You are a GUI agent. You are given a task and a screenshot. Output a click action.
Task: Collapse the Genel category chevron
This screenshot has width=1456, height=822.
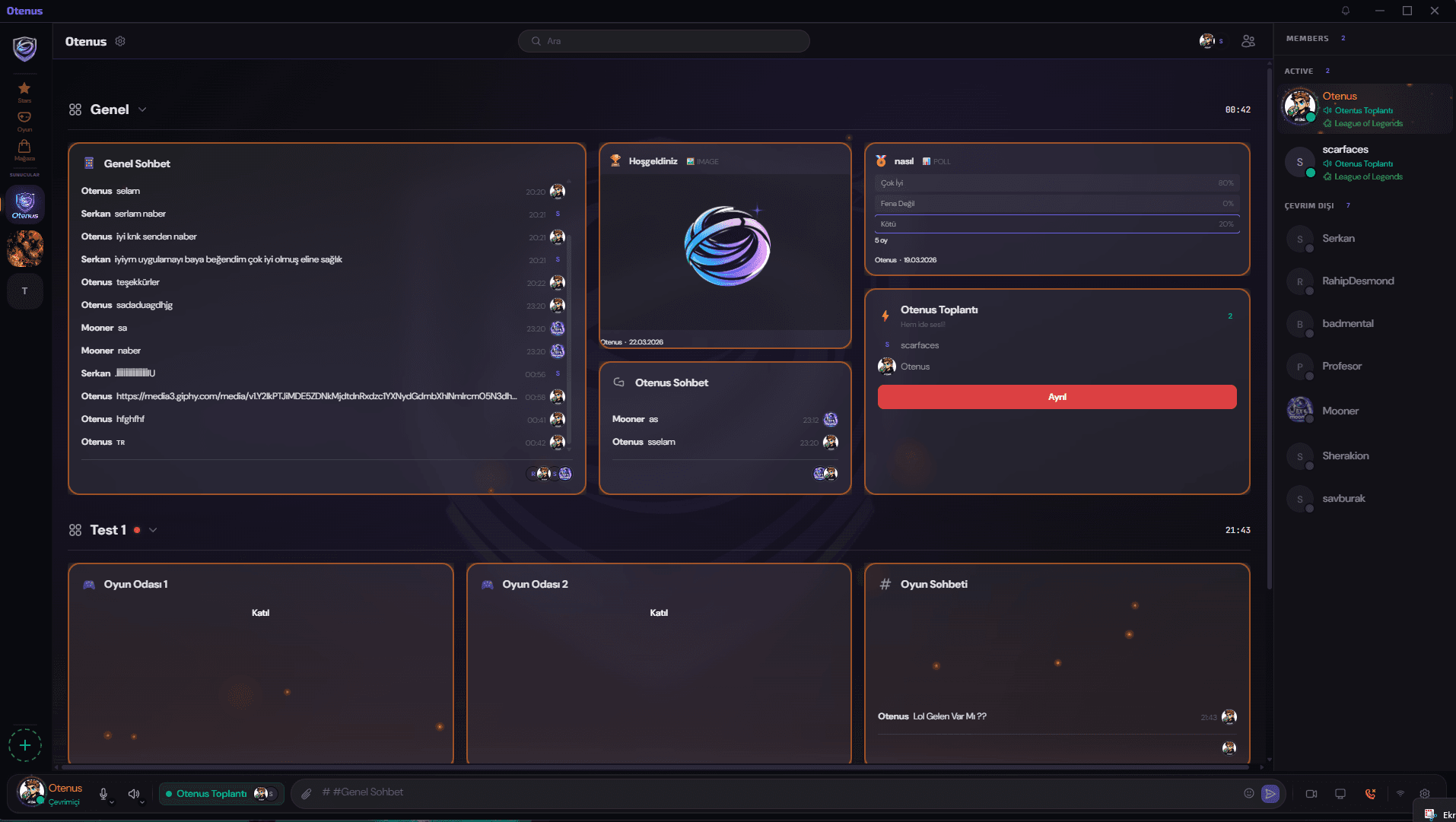pos(142,109)
